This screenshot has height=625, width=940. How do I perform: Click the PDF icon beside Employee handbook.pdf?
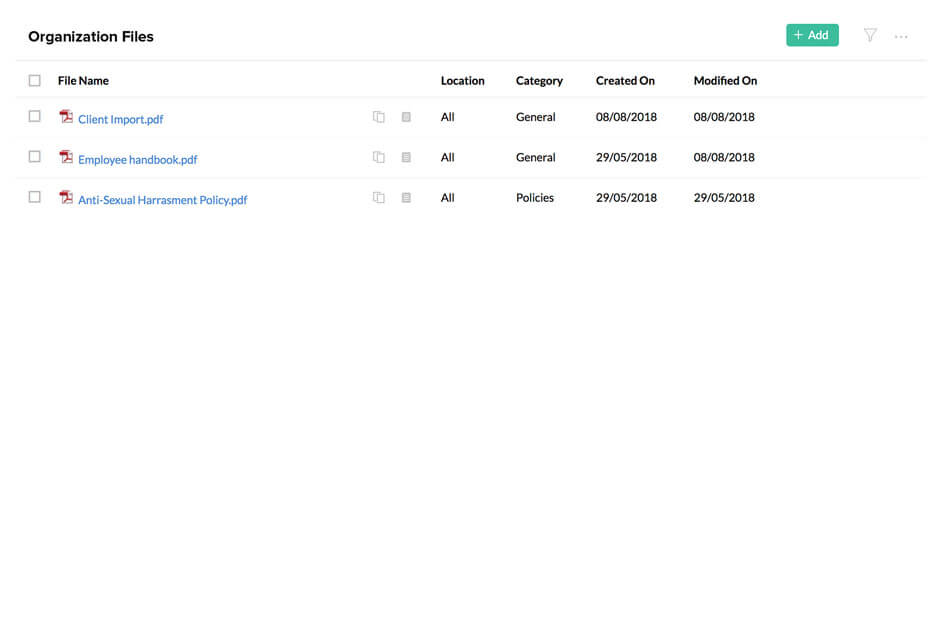[x=66, y=156]
